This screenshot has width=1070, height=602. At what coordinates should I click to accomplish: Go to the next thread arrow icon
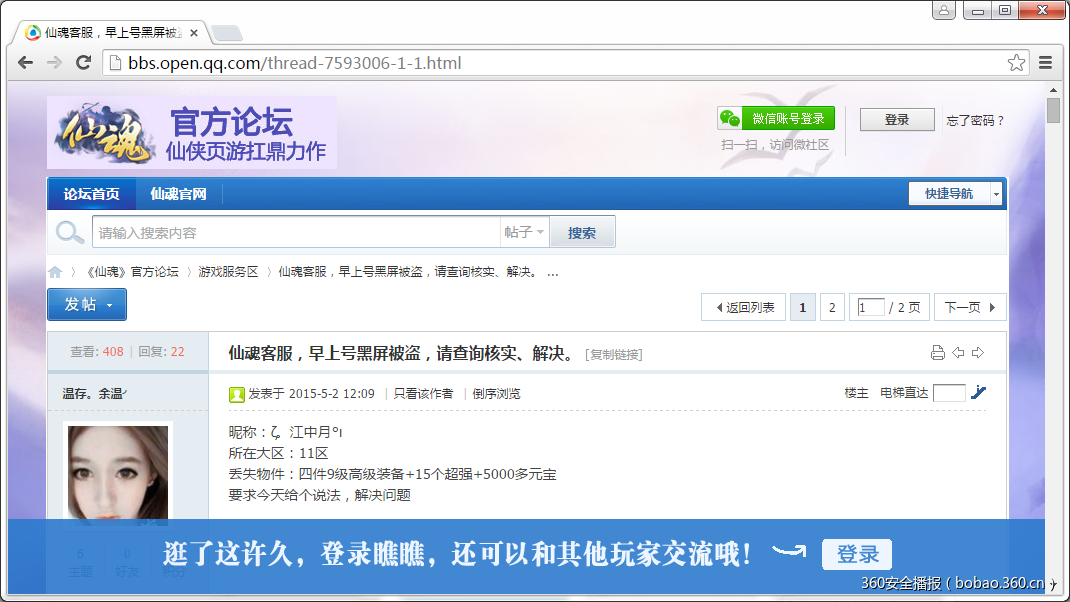977,352
